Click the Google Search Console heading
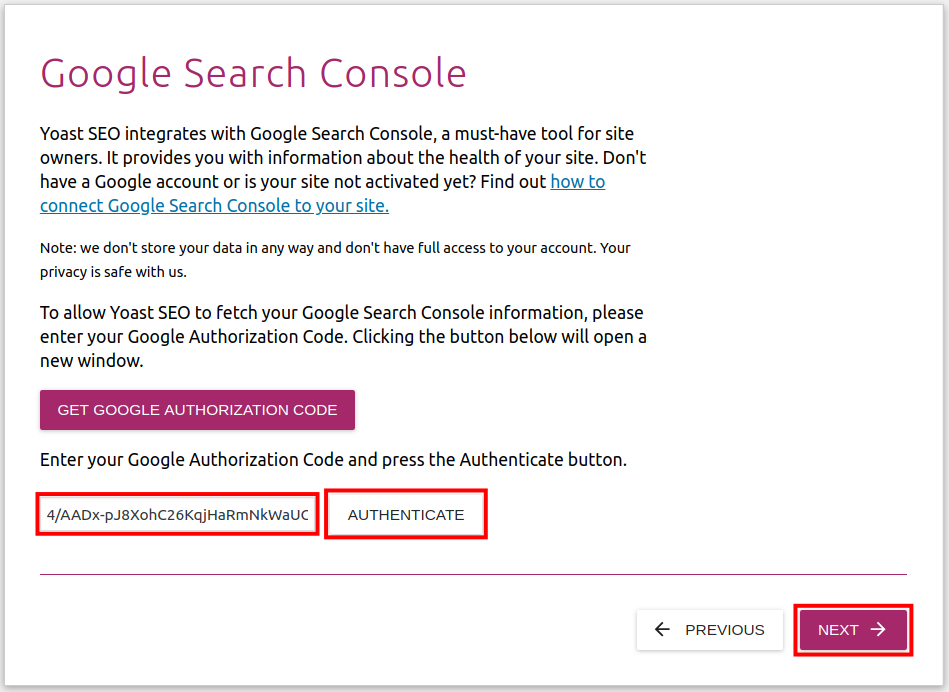The image size is (949, 692). 253,73
